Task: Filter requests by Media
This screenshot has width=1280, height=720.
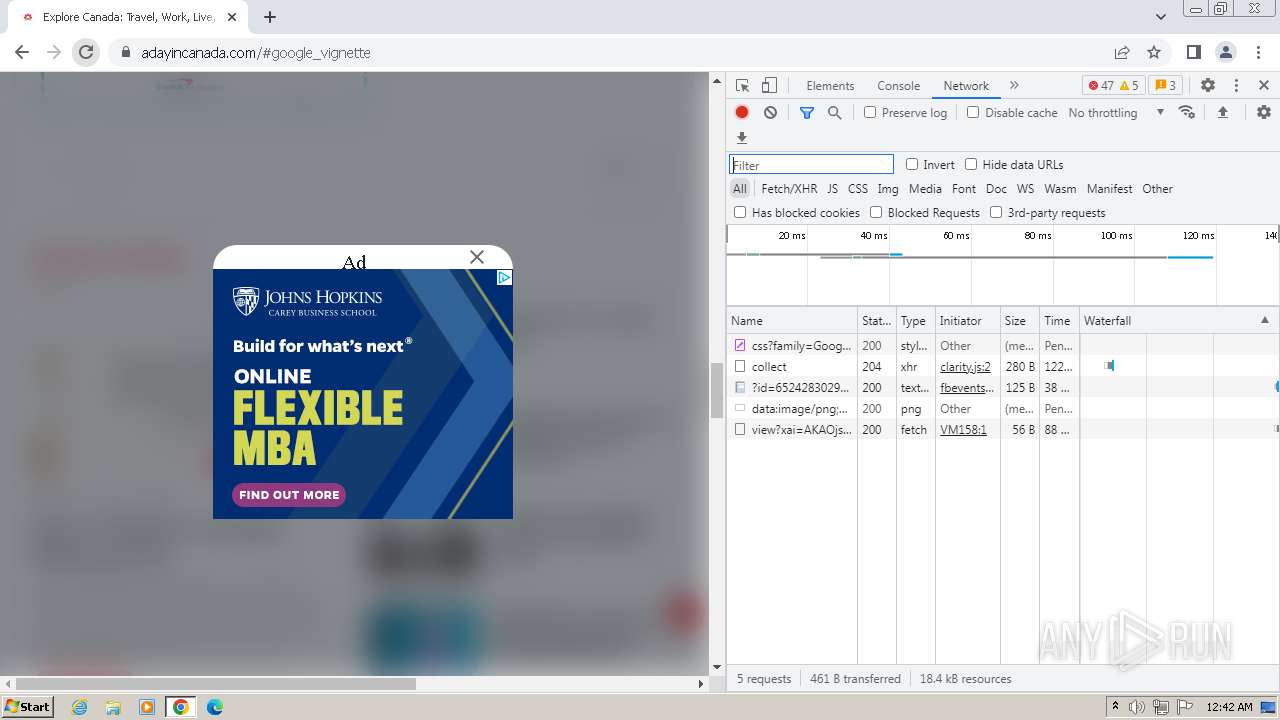Action: point(925,188)
